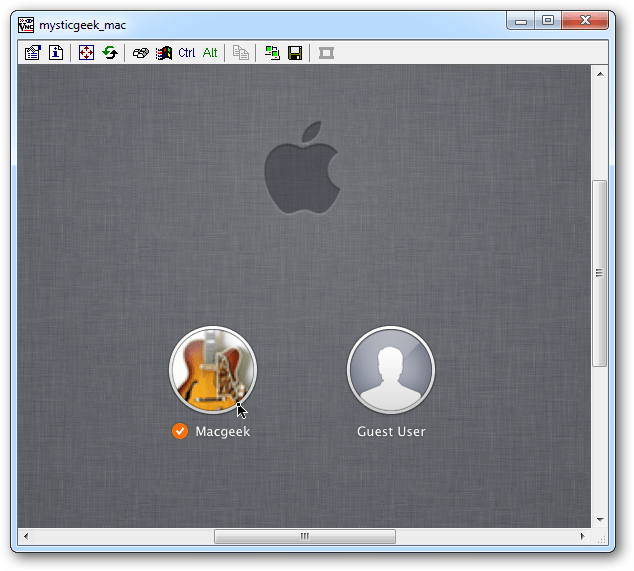Screen dimensions: 634x571
Task: Select the Macgeek guitar avatar
Action: pos(213,370)
